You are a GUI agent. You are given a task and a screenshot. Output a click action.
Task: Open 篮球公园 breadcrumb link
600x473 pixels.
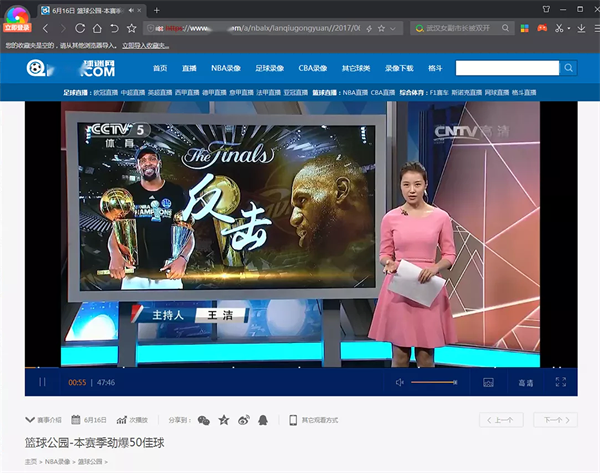pyautogui.click(x=90, y=462)
